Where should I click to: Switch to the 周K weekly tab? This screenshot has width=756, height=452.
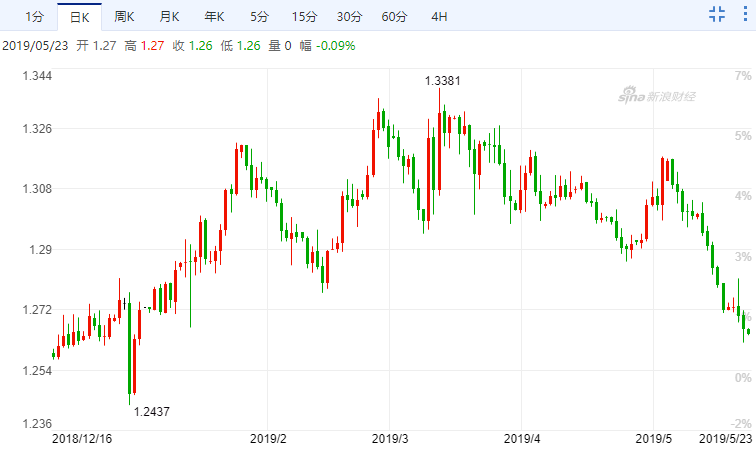click(x=124, y=17)
